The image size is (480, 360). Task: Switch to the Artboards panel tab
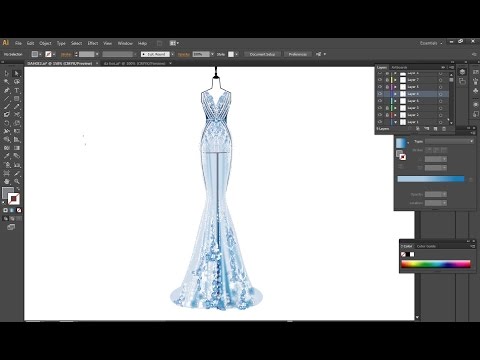[399, 67]
